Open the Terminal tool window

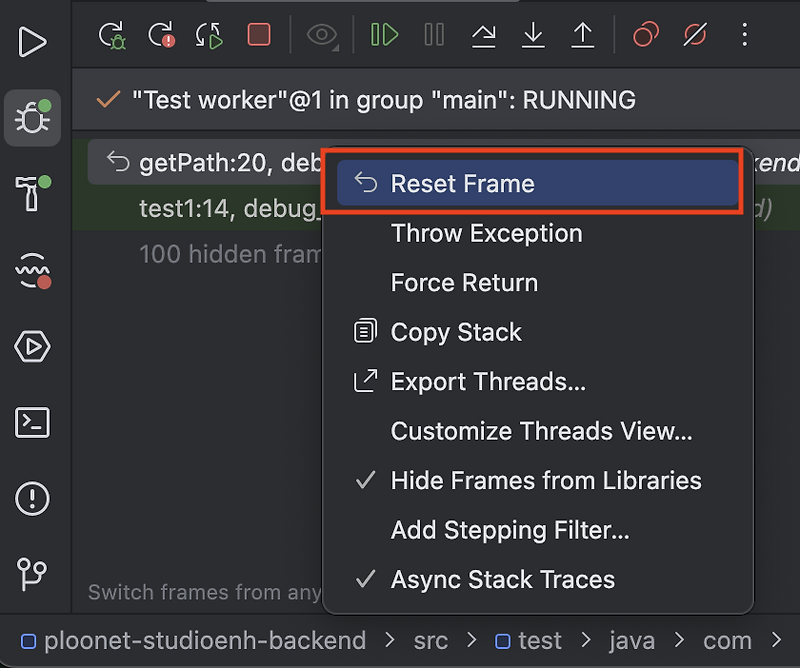(33, 423)
